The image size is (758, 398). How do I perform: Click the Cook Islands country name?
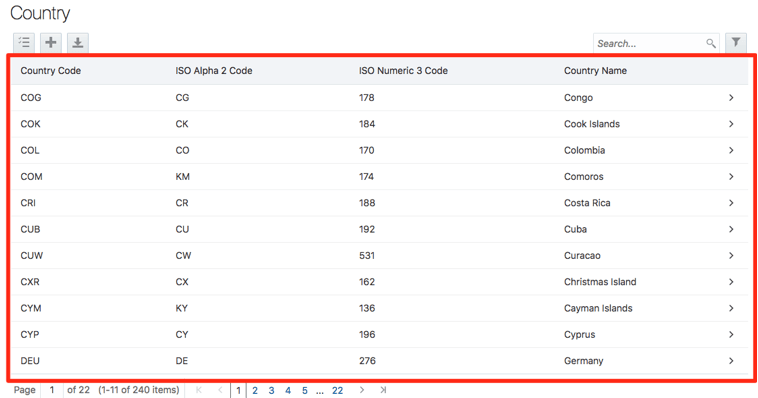[x=592, y=124]
